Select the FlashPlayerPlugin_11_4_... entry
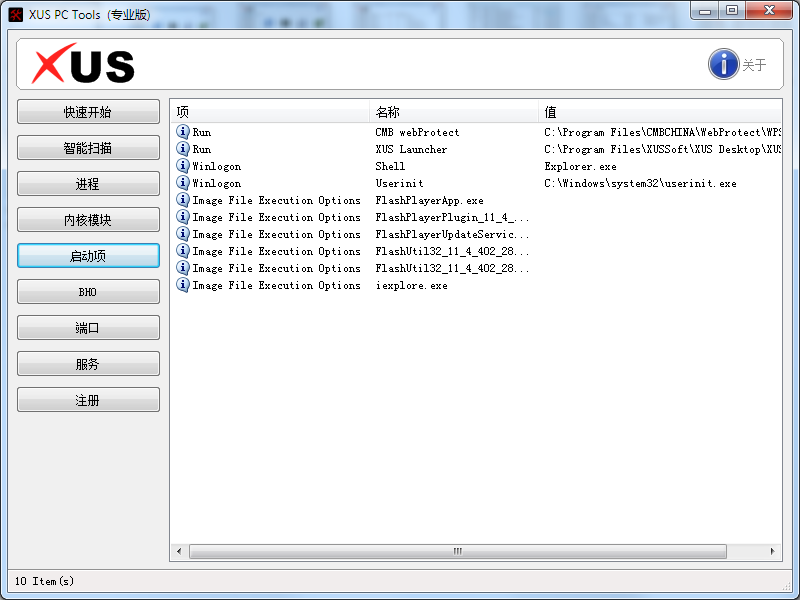 (452, 217)
